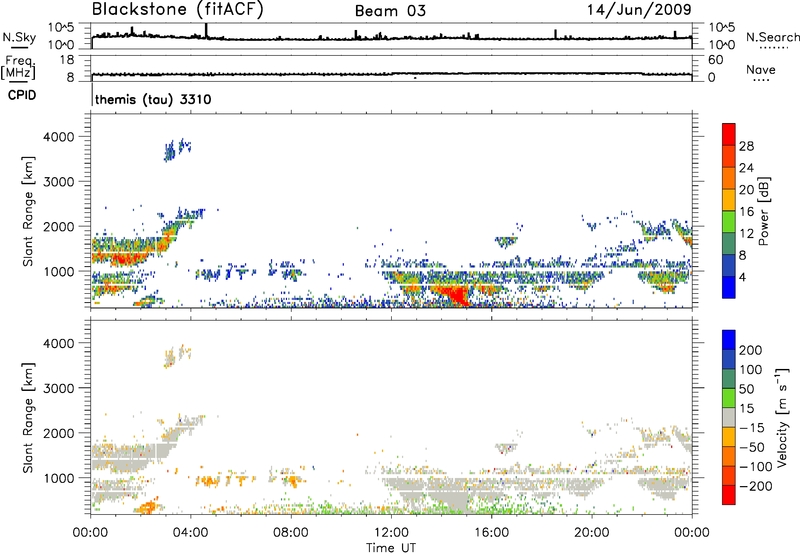The height and width of the screenshot is (554, 800).
Task: Pick the top blue segment of velocity colorbar
Action: 729,340
